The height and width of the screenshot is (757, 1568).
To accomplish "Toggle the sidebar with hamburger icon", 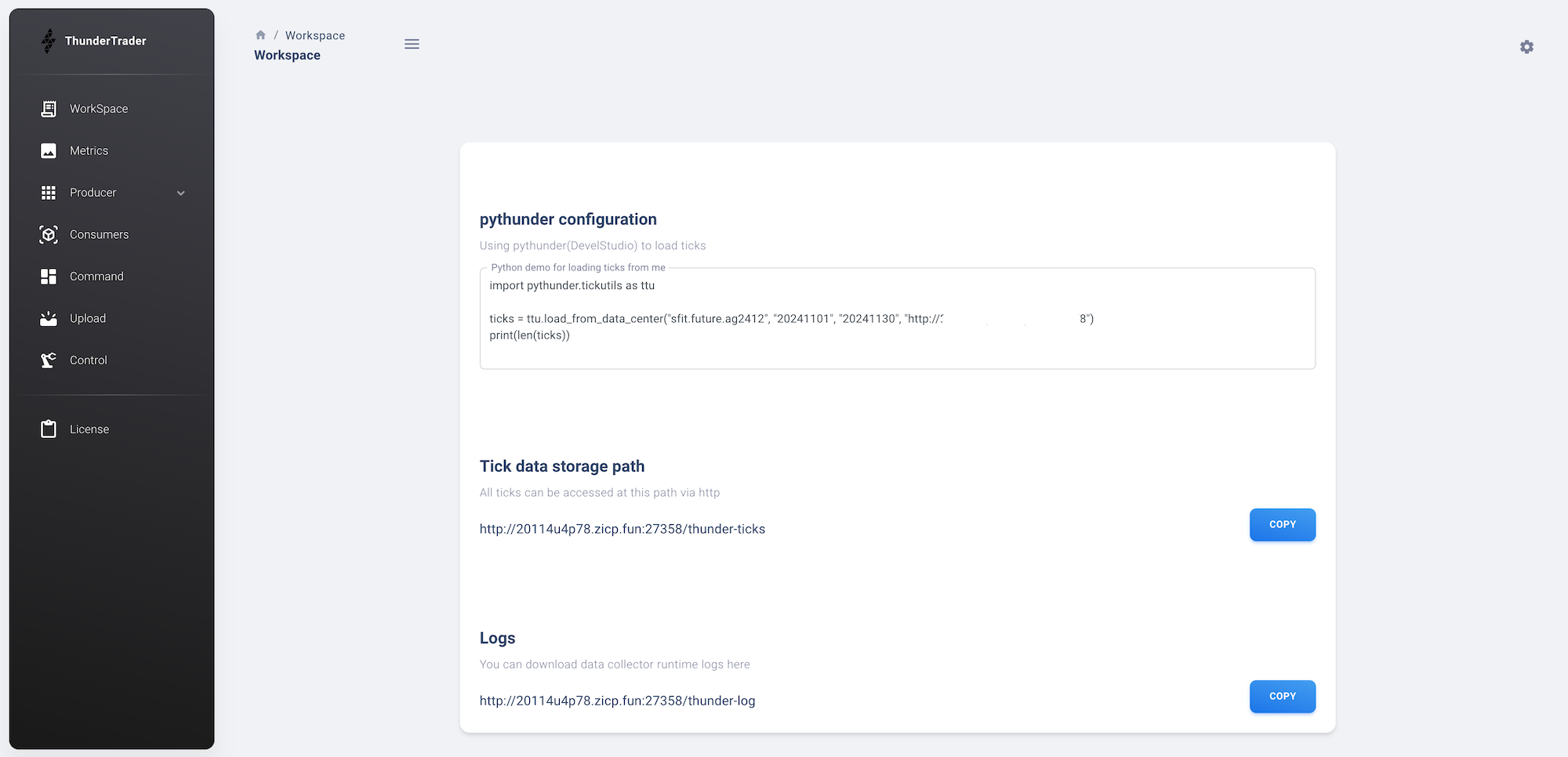I will tap(412, 44).
